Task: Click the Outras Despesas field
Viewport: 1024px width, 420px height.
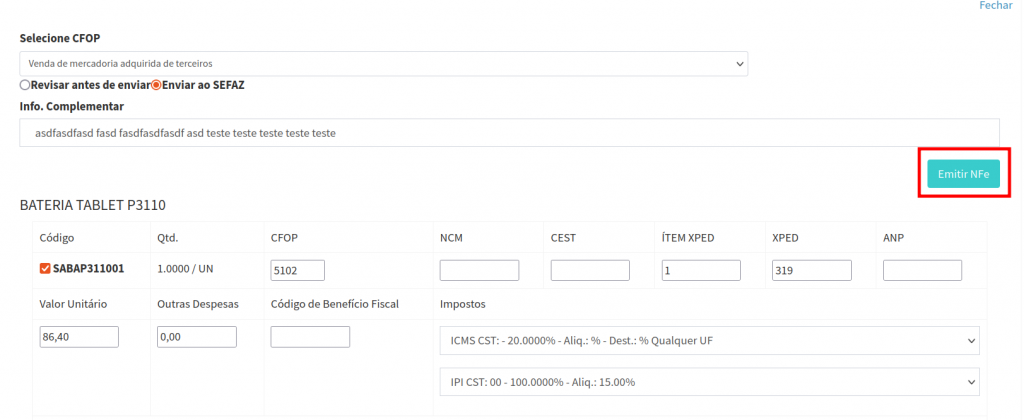Action: point(197,337)
